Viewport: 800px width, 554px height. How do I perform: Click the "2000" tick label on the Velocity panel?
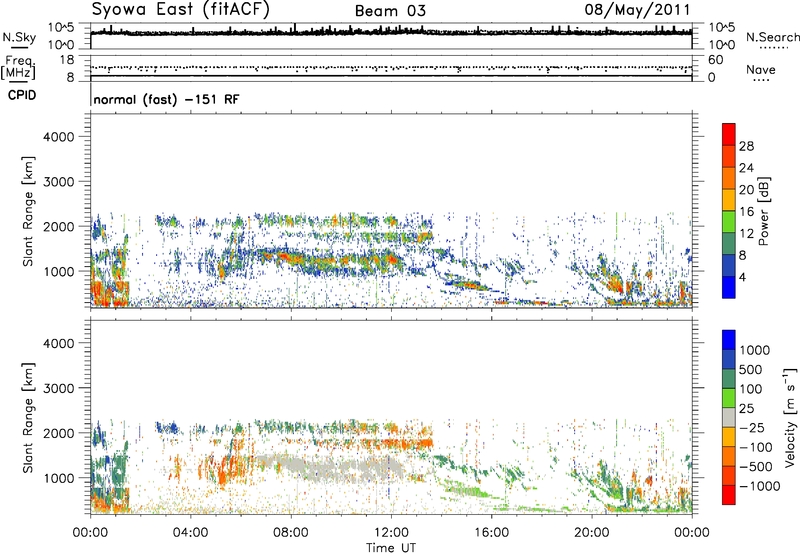pyautogui.click(x=59, y=433)
